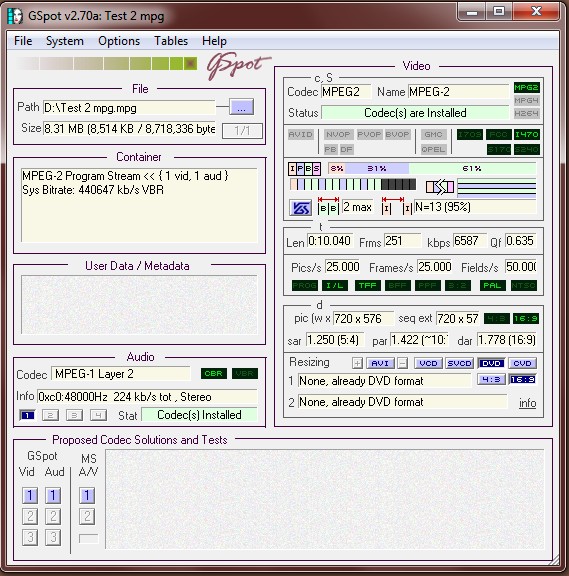Run GSpot audio test 1
Viewport: 569px width, 576px height.
click(x=53, y=496)
